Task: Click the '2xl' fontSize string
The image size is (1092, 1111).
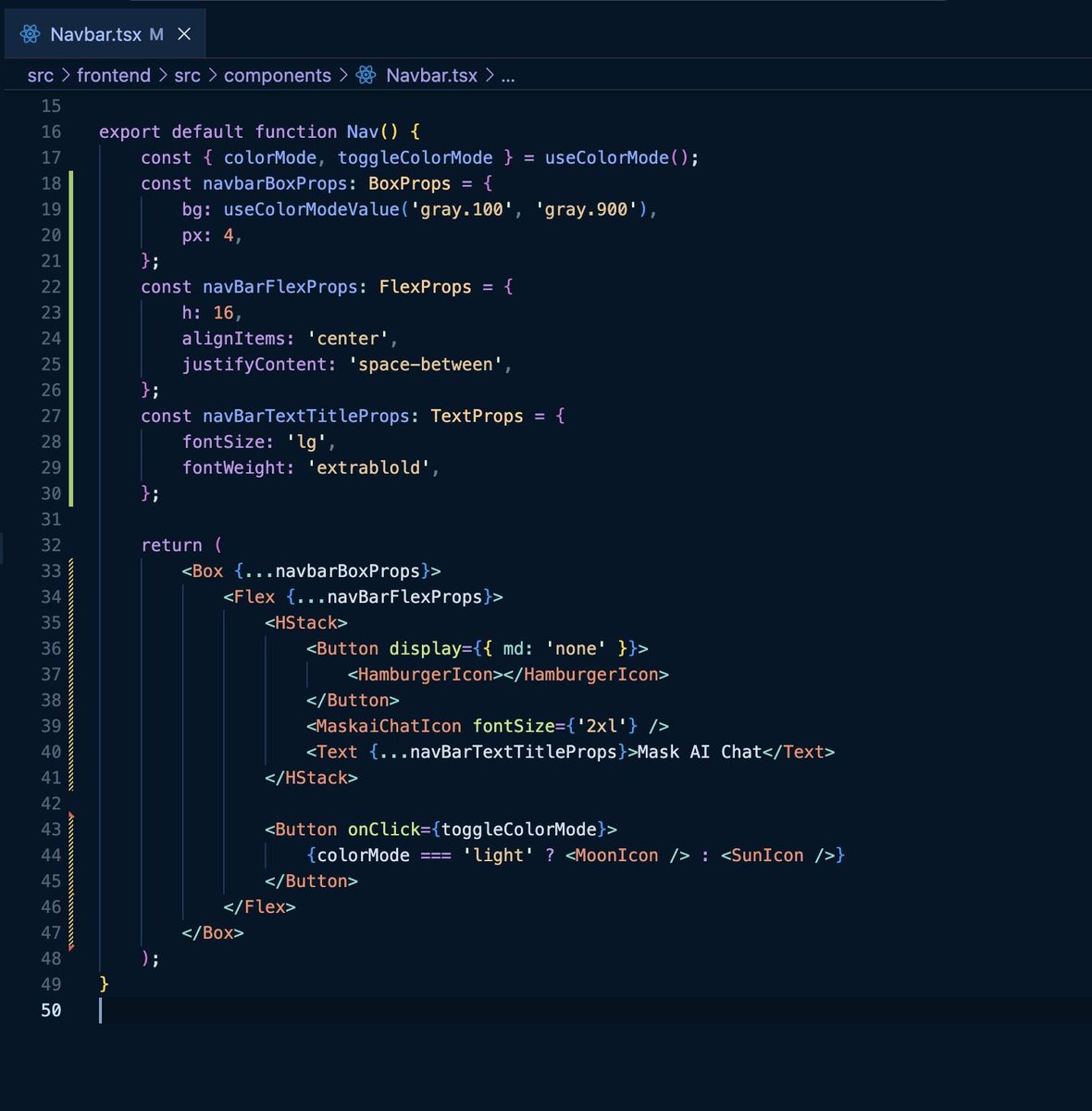Action: pyautogui.click(x=602, y=726)
